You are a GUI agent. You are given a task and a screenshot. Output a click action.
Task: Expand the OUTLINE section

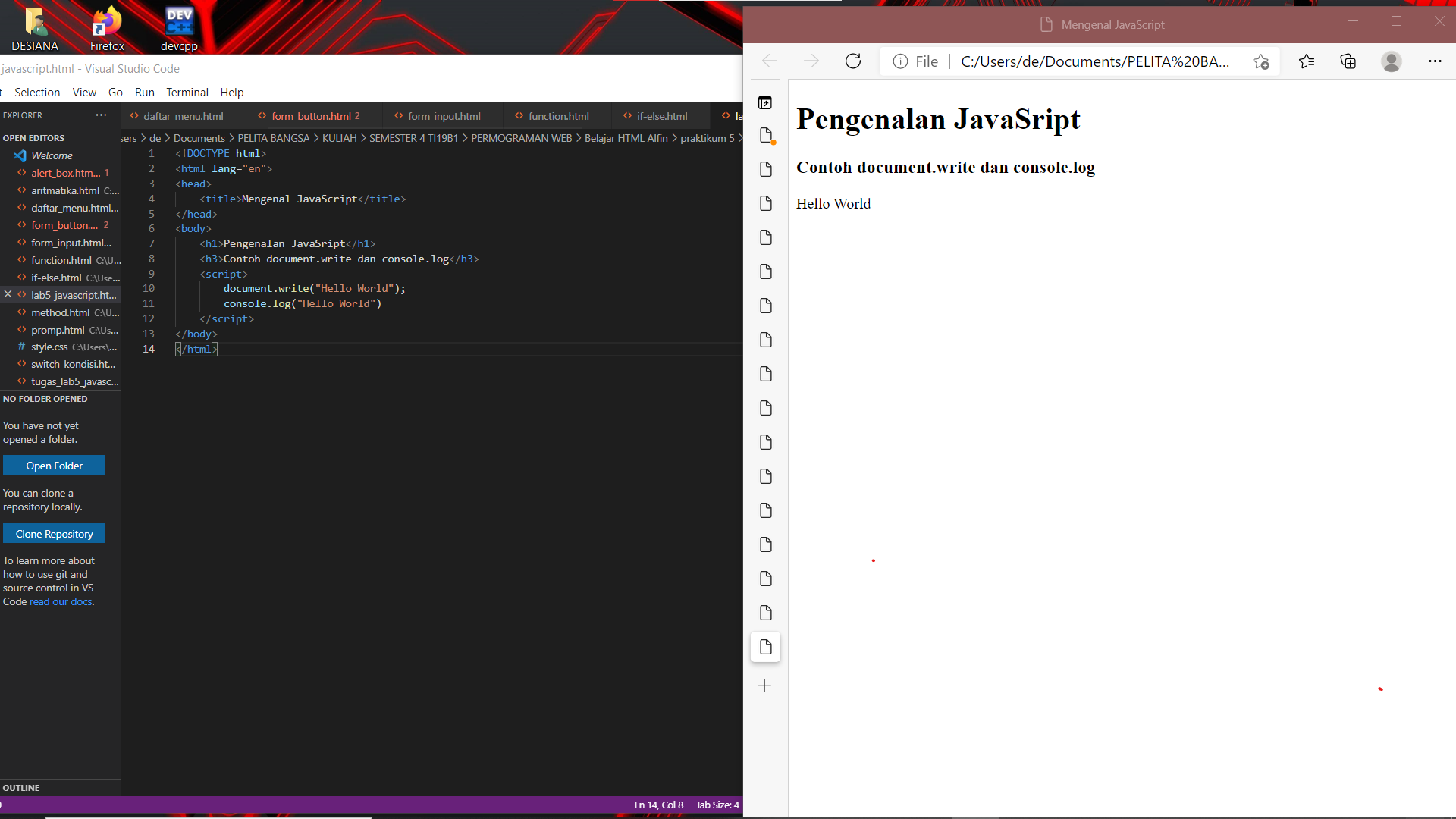(x=21, y=788)
